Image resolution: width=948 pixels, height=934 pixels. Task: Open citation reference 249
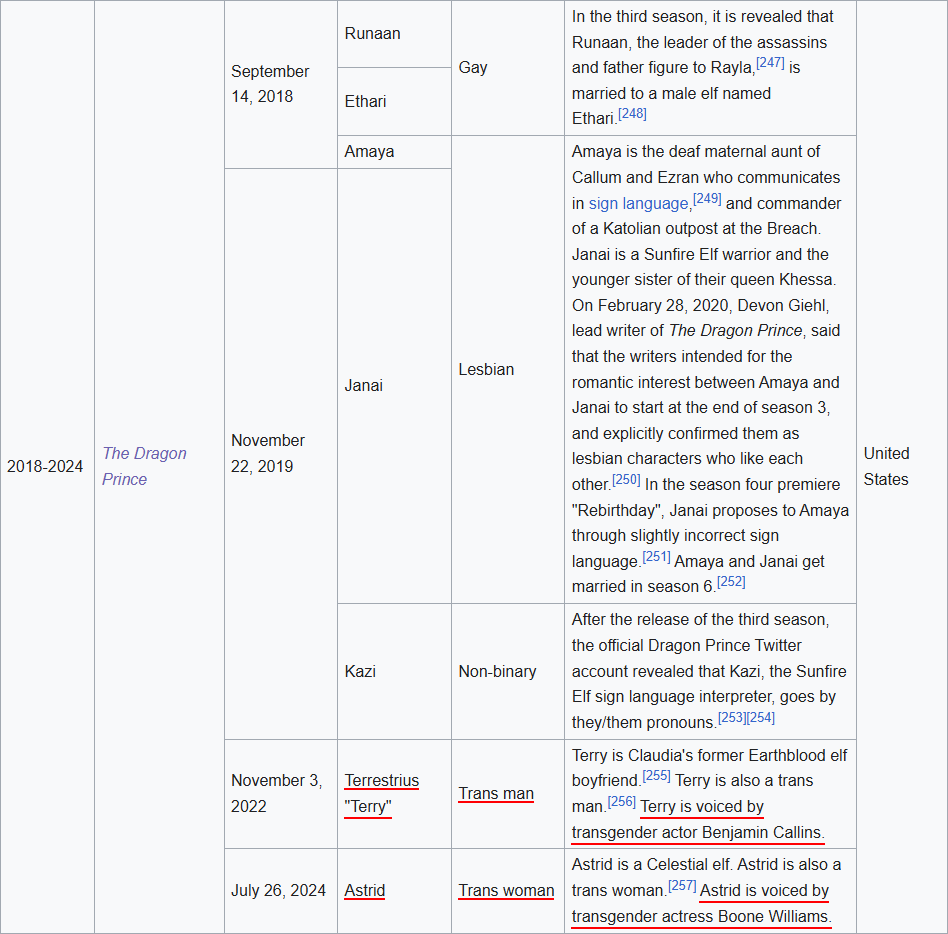click(x=707, y=198)
